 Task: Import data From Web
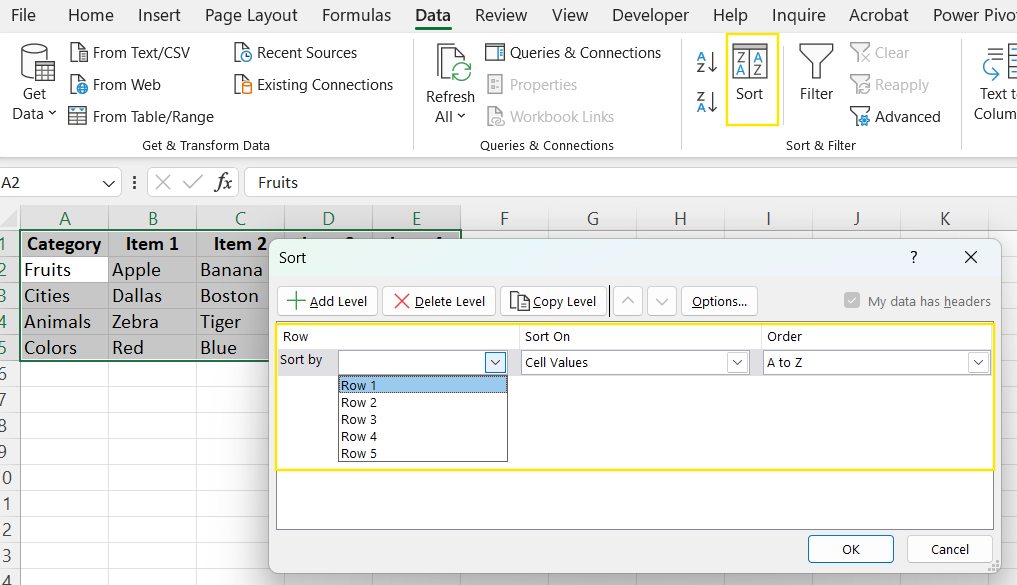coord(115,84)
